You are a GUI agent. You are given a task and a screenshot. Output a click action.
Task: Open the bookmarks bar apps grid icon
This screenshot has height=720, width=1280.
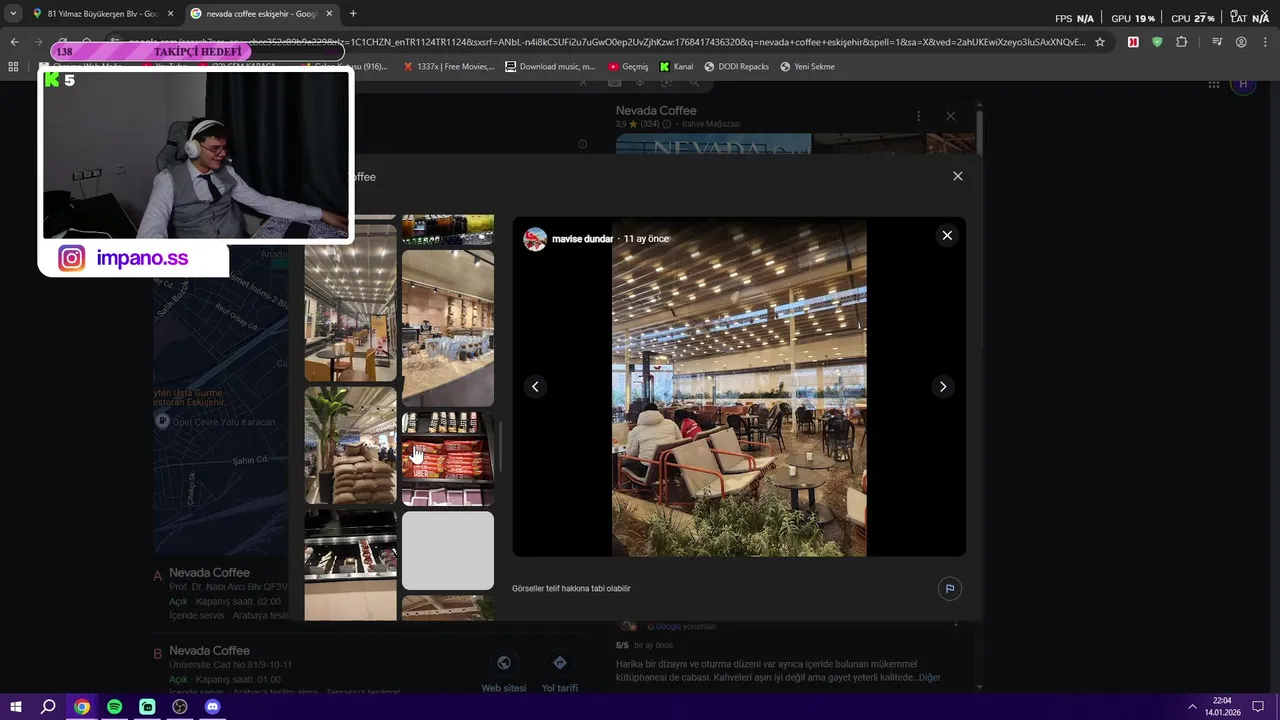coord(13,67)
